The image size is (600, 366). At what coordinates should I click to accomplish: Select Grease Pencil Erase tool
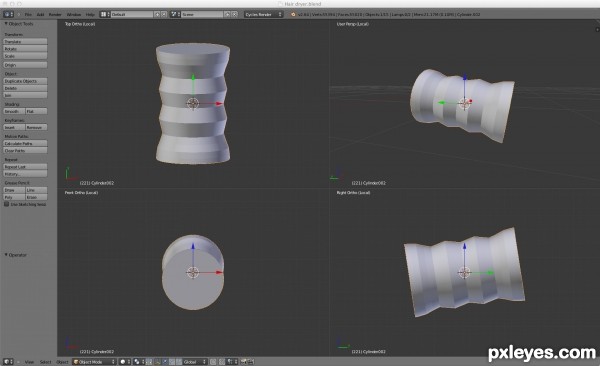pos(36,197)
